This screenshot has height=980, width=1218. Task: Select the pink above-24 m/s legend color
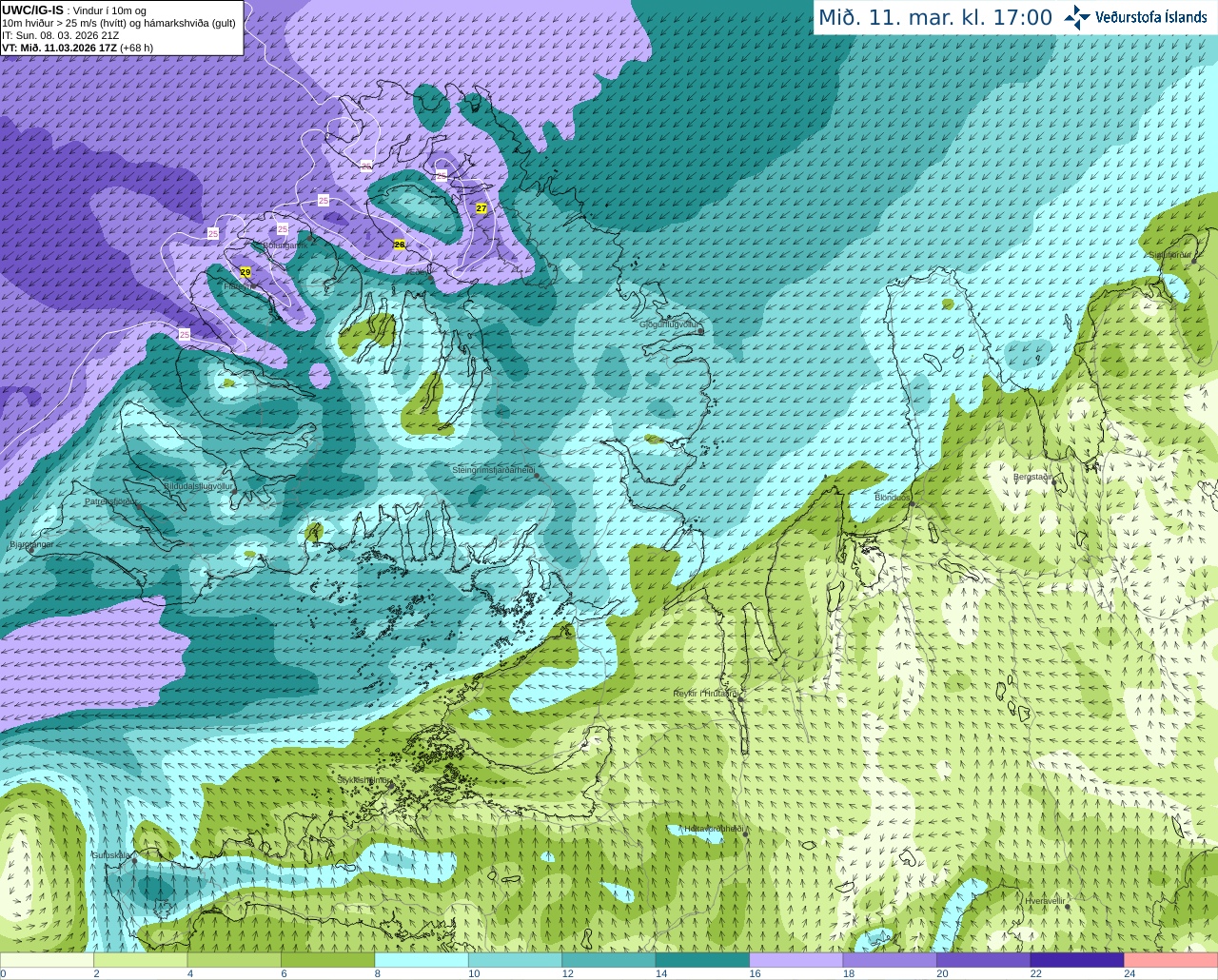pyautogui.click(x=1171, y=960)
